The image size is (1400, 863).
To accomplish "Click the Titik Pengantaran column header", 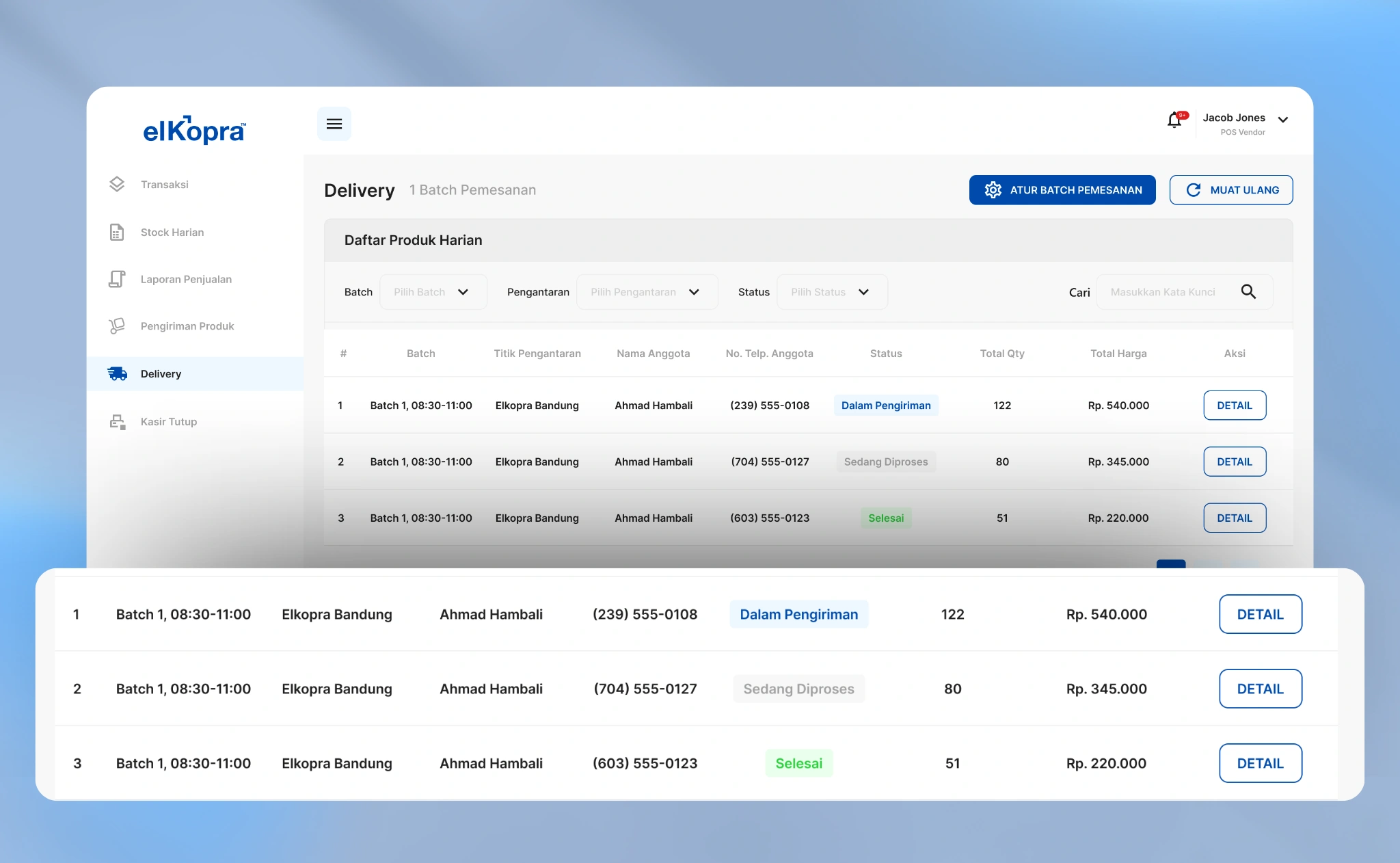I will (x=537, y=354).
